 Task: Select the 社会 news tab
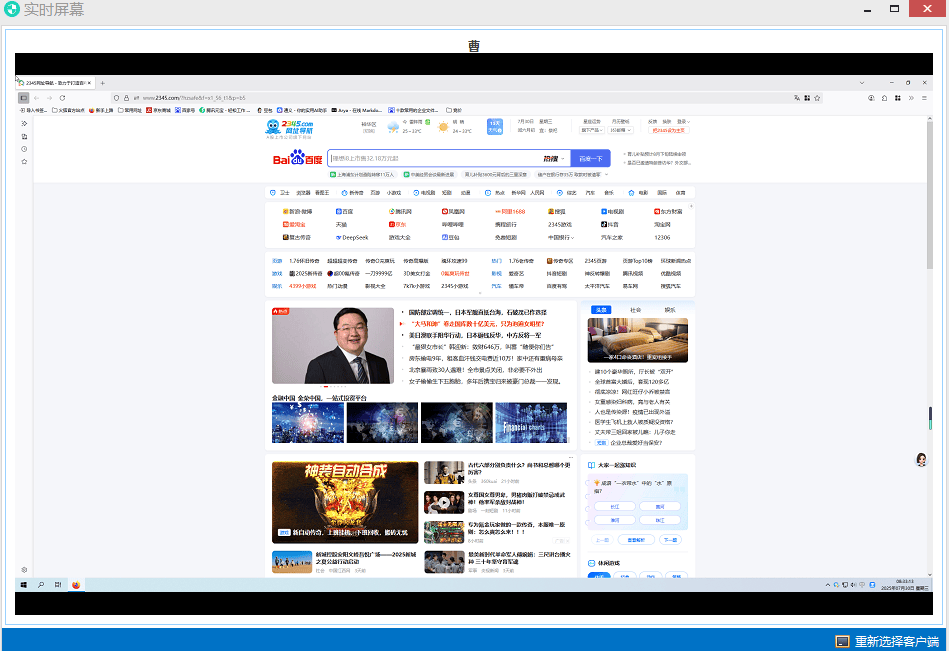click(x=635, y=310)
